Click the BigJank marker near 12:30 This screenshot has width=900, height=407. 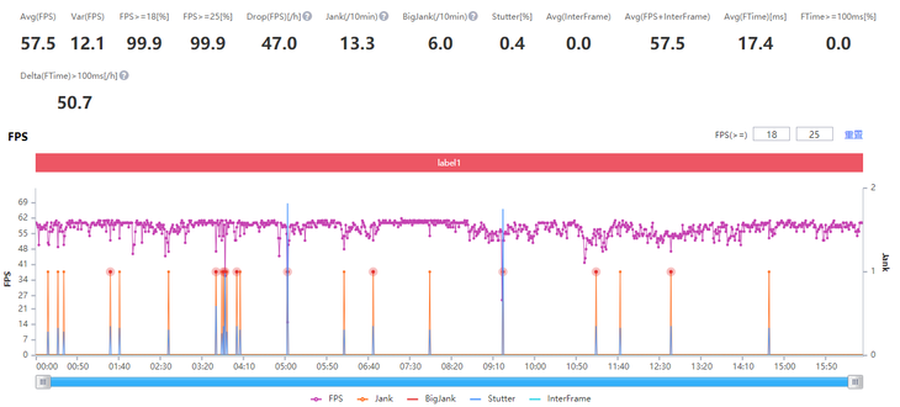670,271
